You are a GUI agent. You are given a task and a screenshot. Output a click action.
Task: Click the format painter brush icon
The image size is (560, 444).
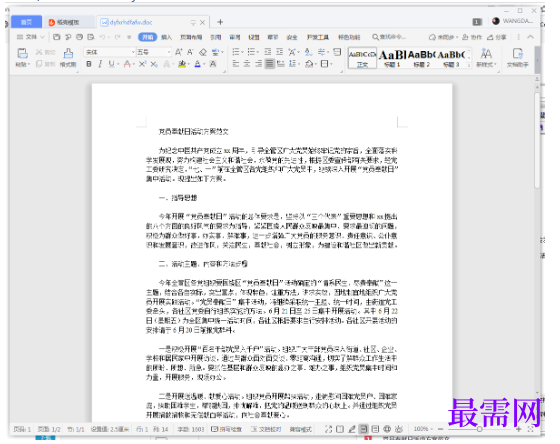(x=68, y=53)
